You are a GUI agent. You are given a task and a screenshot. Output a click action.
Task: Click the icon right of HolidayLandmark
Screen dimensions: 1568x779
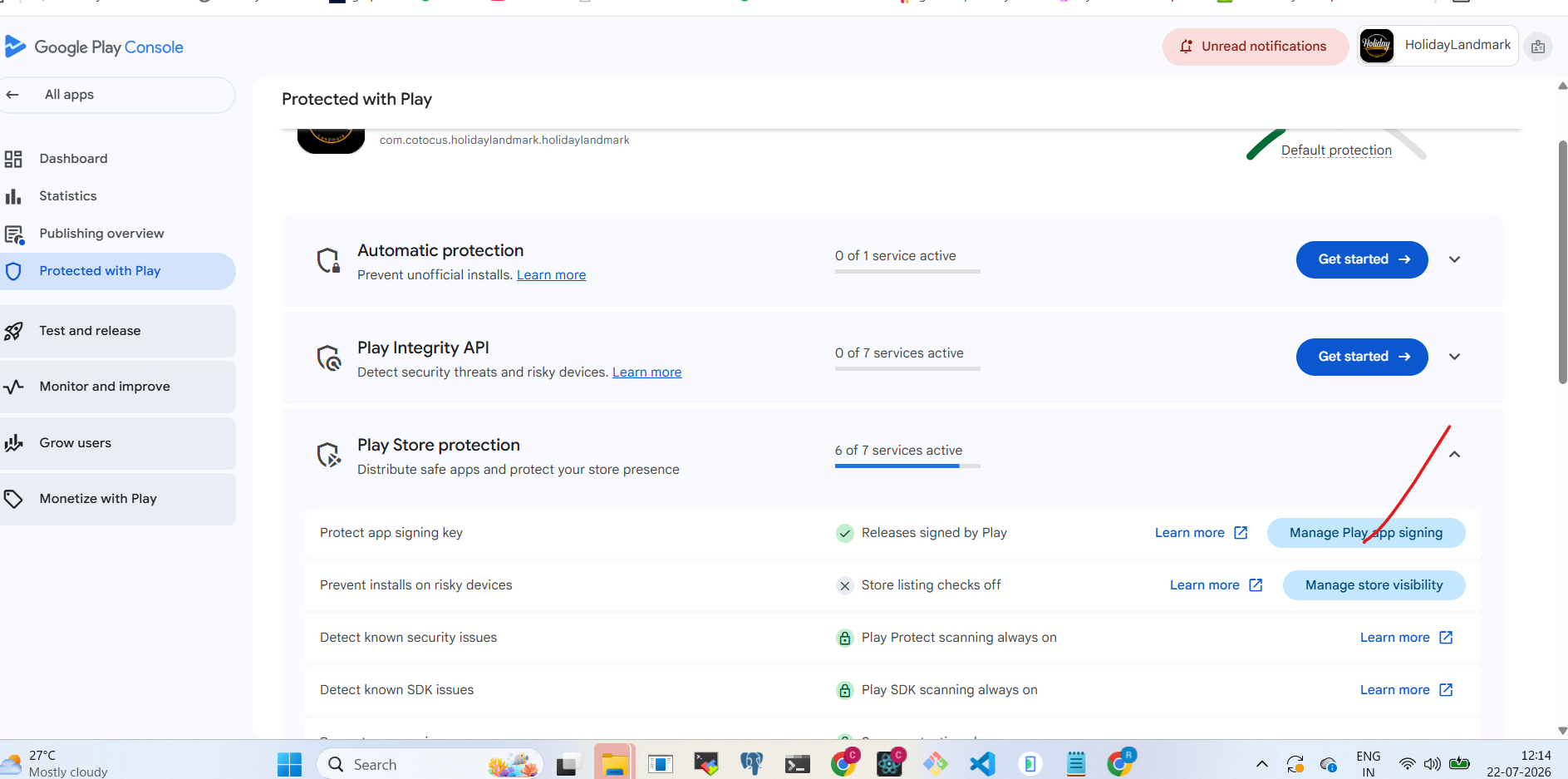(x=1538, y=47)
